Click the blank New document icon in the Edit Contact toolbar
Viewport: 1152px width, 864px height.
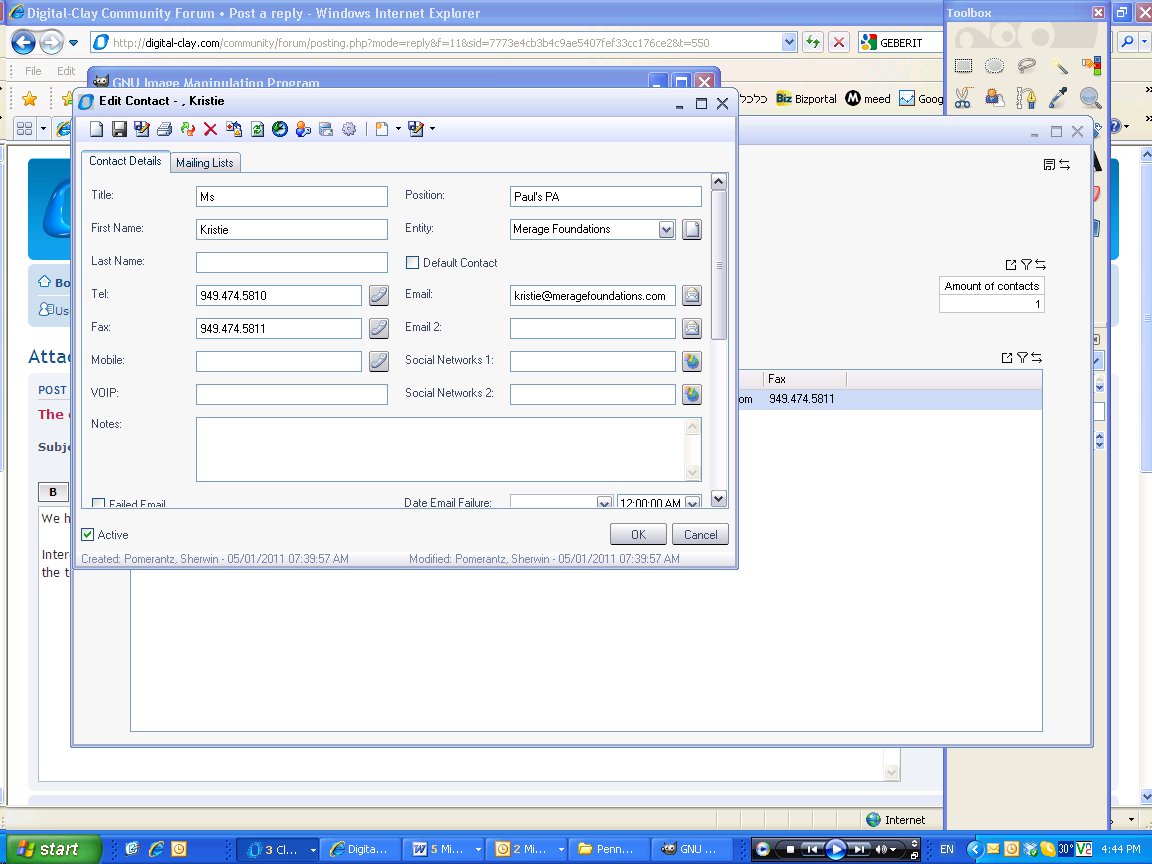(96, 129)
